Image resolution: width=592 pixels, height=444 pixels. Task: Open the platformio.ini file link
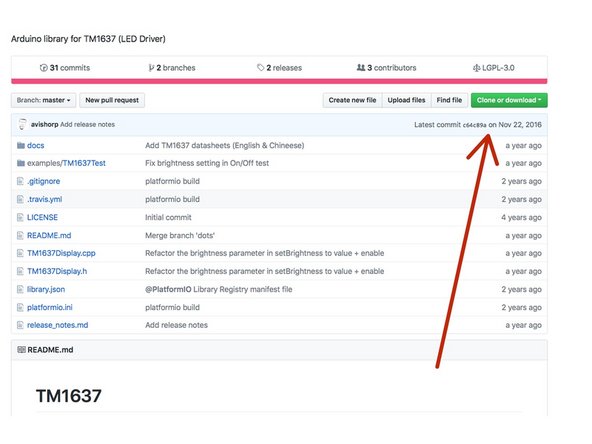pyautogui.click(x=50, y=307)
